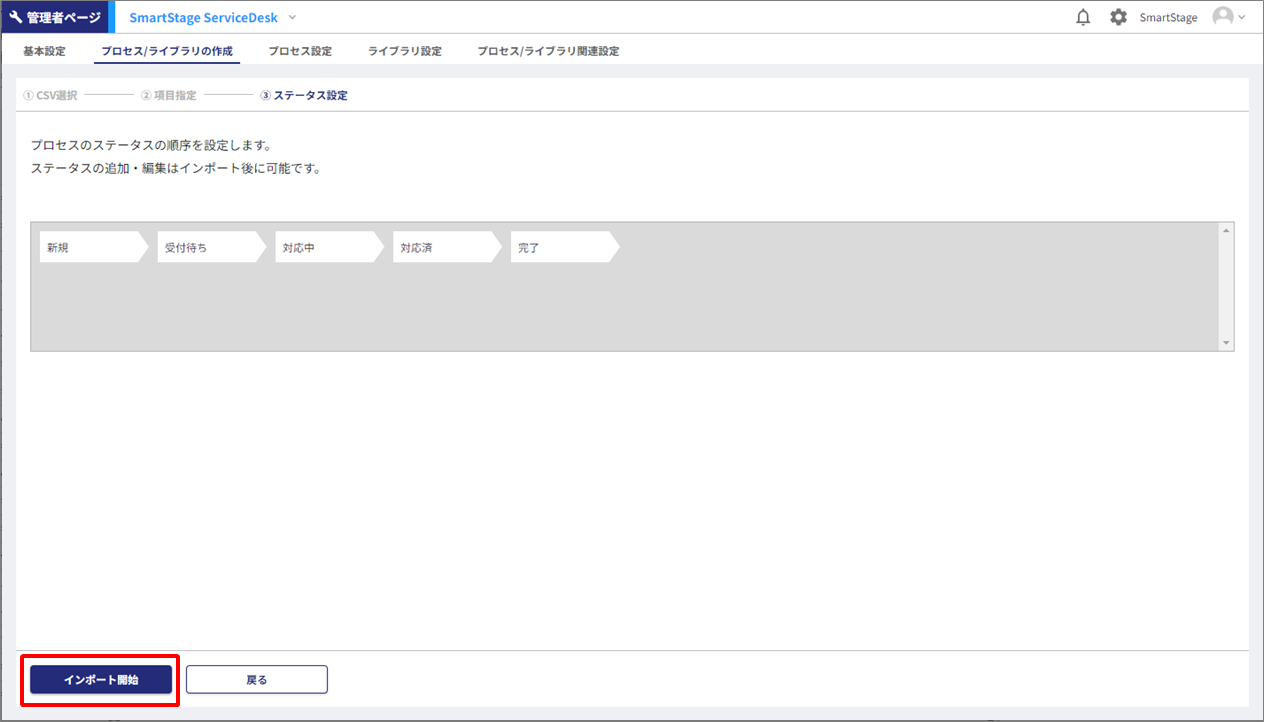Open the プロセス設定 tab

click(300, 51)
